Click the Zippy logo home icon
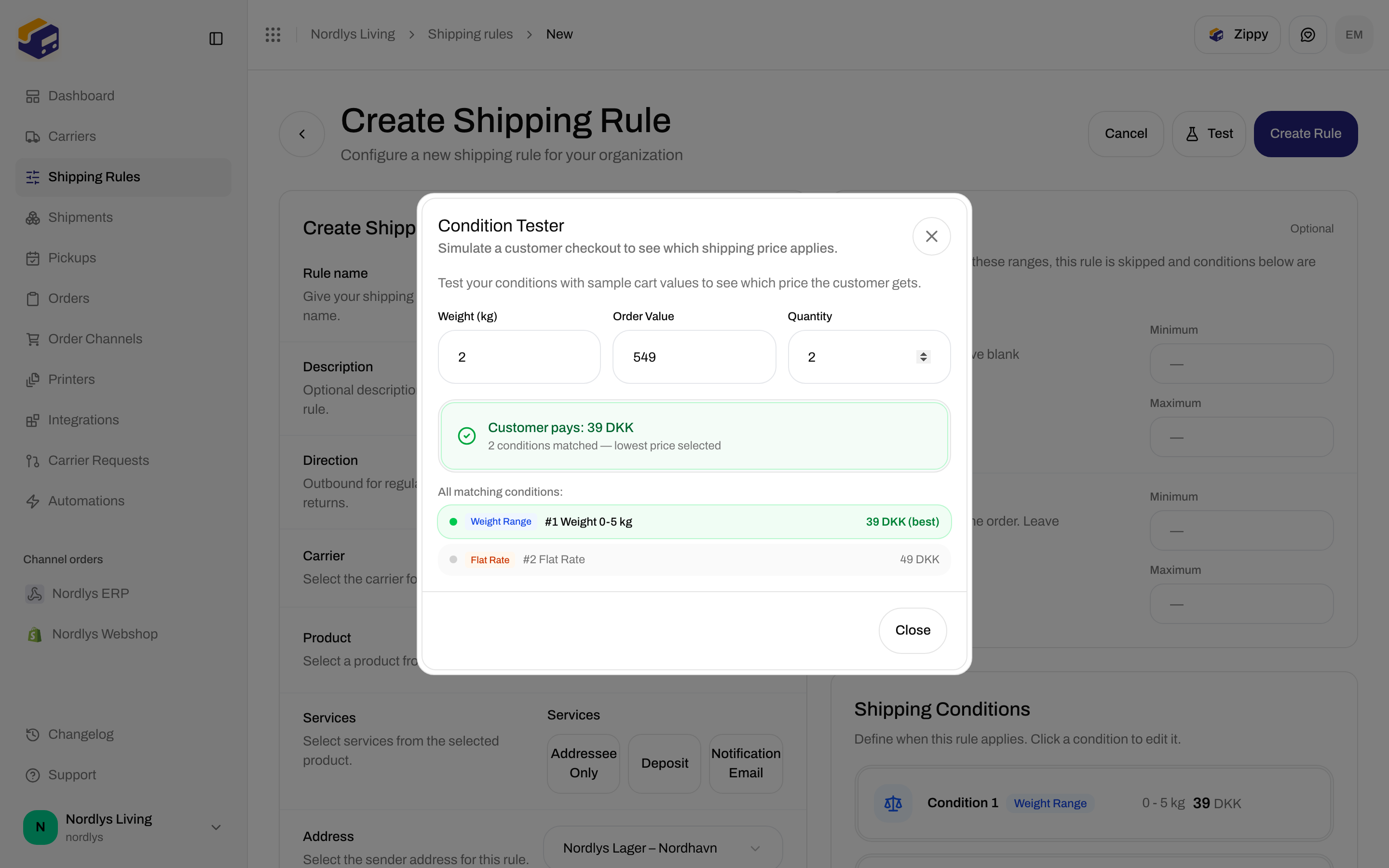The height and width of the screenshot is (868, 1389). [39, 39]
